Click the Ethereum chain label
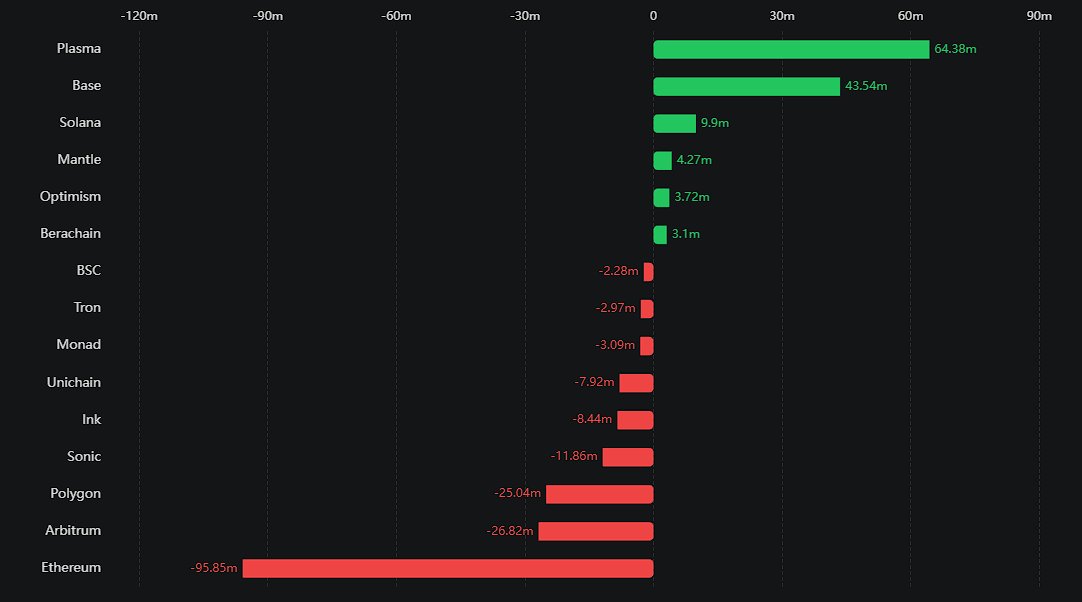Image resolution: width=1082 pixels, height=602 pixels. (71, 568)
